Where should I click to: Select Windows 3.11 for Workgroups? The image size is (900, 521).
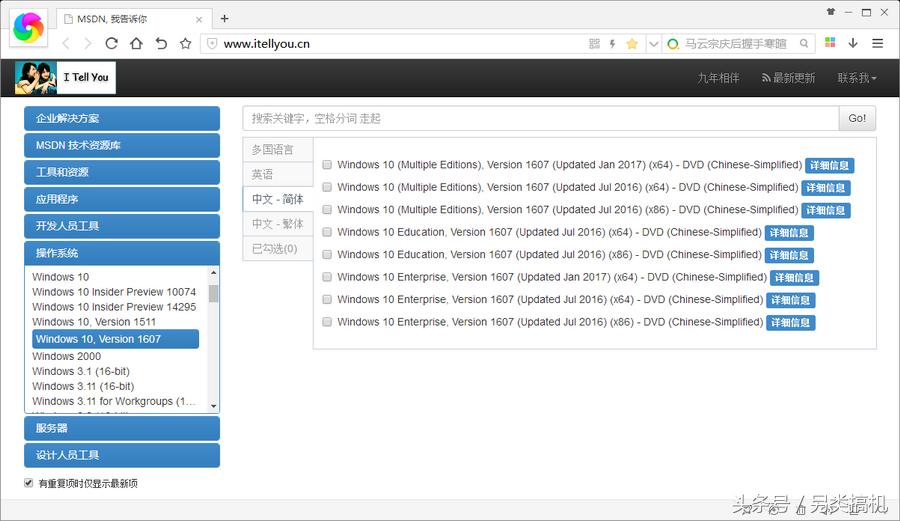[x=114, y=401]
